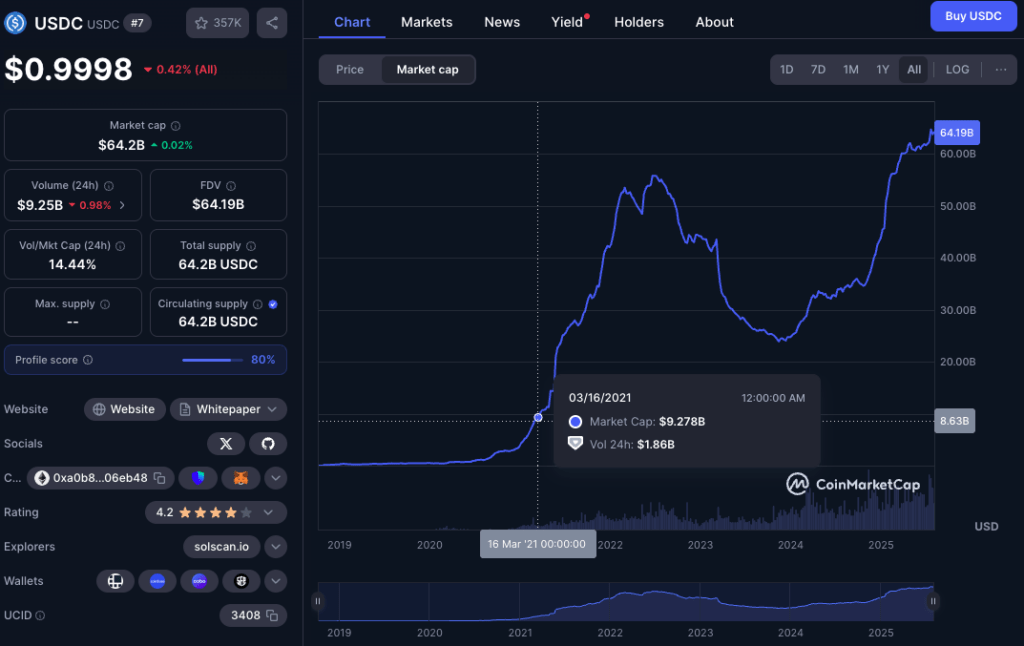Expand the Explorers list beside solscan.io

point(275,547)
